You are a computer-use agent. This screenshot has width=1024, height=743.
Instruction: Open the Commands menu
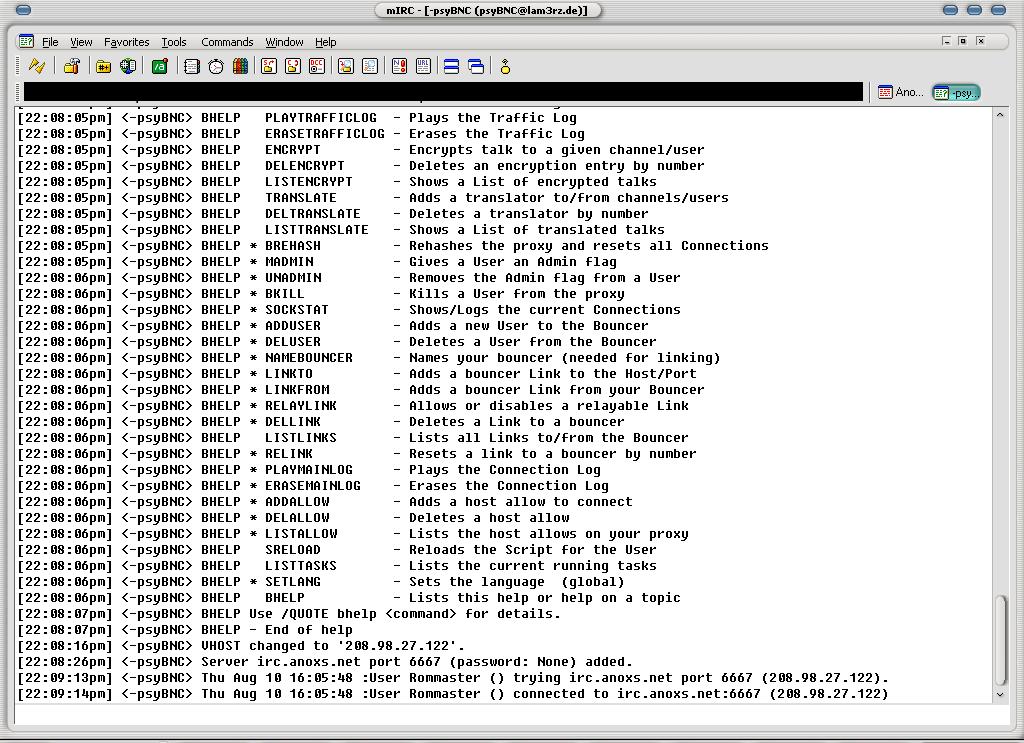tap(227, 42)
